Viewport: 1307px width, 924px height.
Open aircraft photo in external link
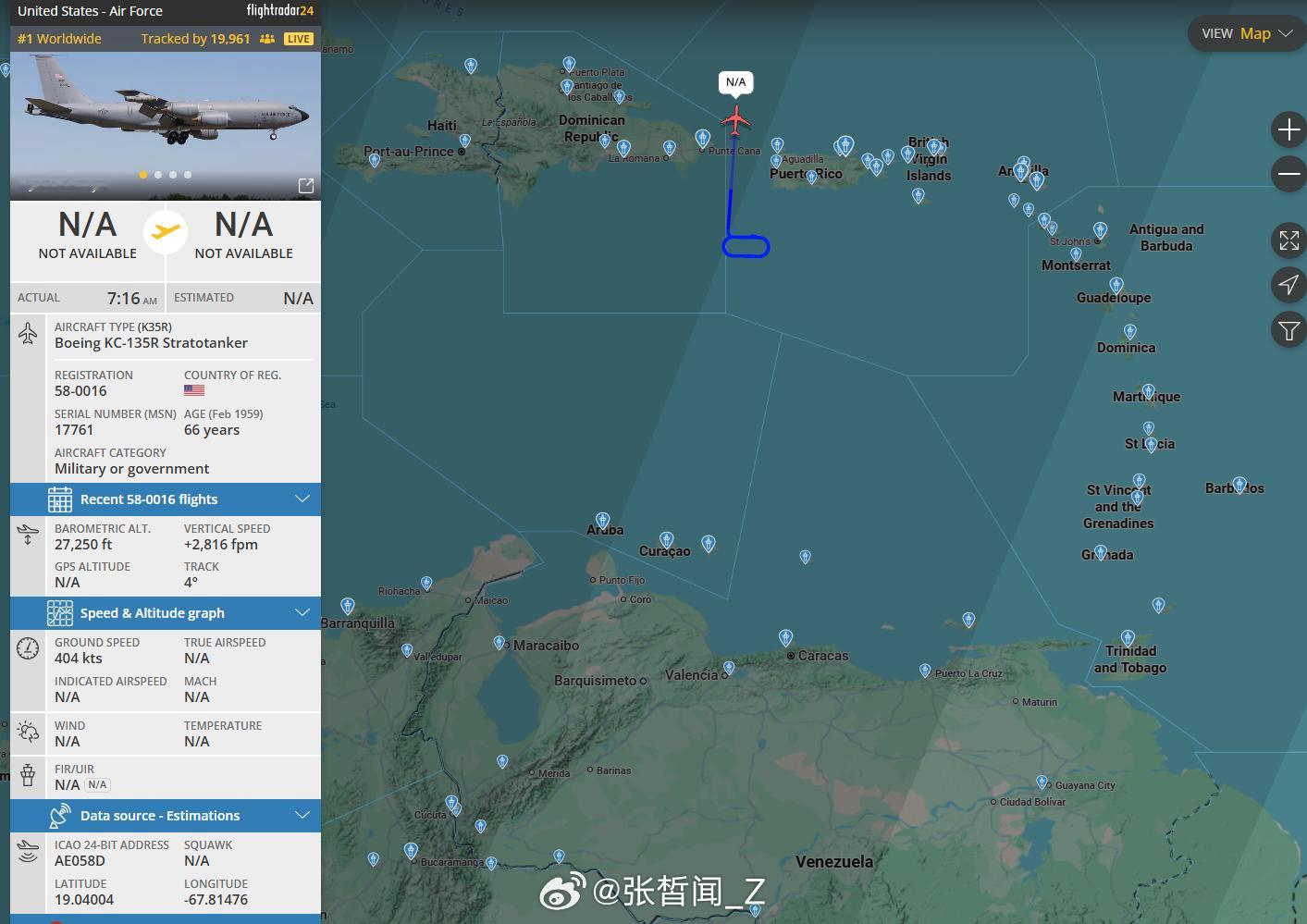point(306,185)
